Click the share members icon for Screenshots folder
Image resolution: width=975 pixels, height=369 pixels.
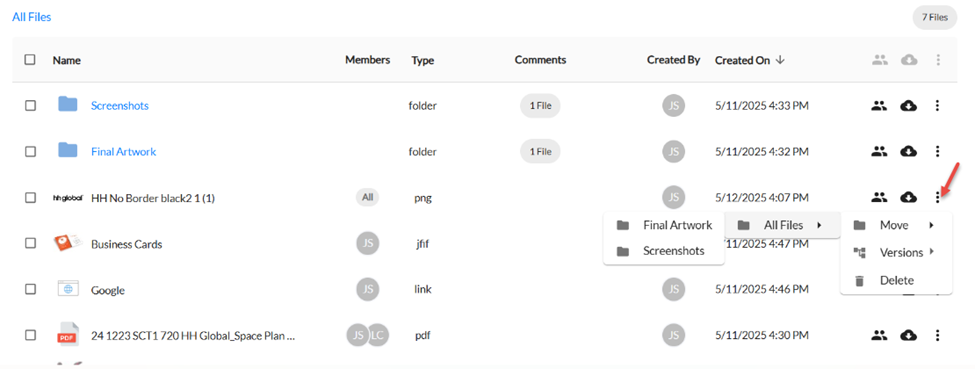(x=878, y=106)
